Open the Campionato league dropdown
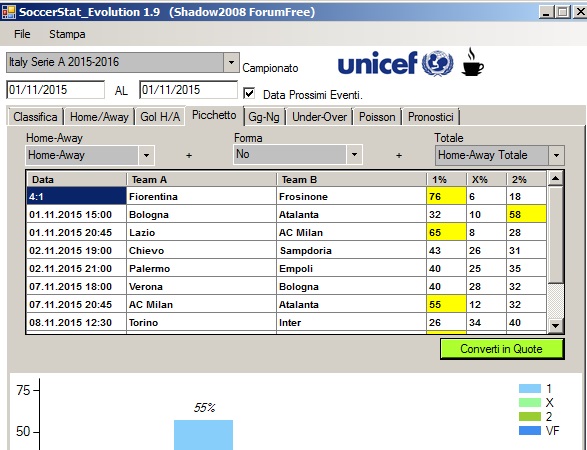The image size is (587, 450). click(231, 62)
